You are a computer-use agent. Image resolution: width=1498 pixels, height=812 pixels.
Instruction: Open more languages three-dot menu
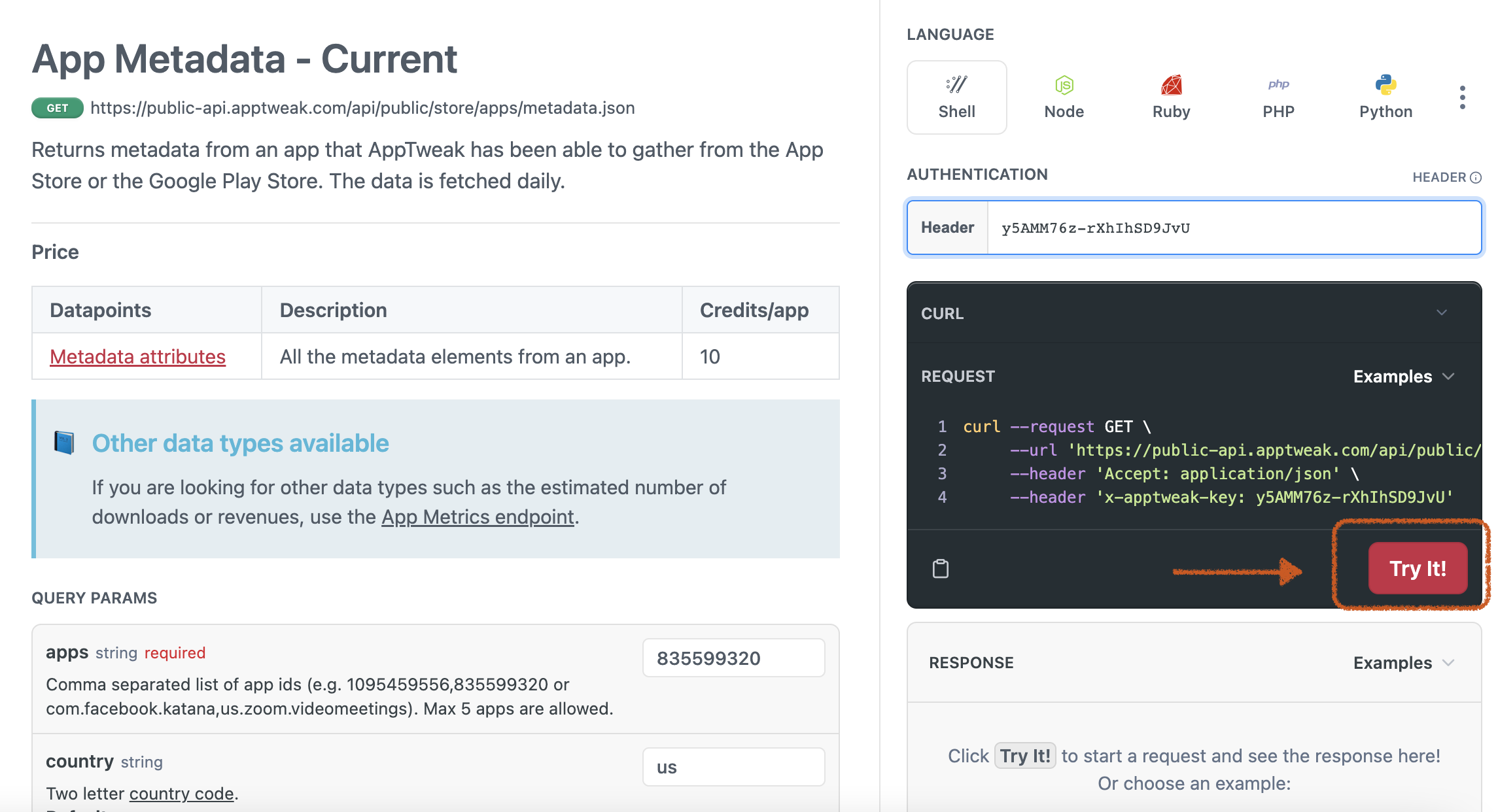[1463, 97]
